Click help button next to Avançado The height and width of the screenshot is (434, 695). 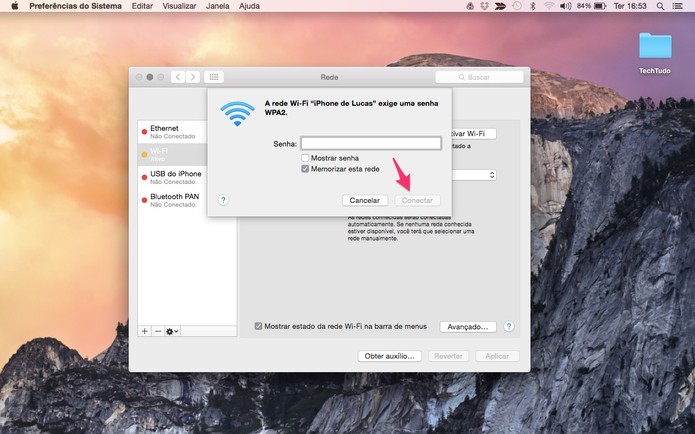[509, 326]
